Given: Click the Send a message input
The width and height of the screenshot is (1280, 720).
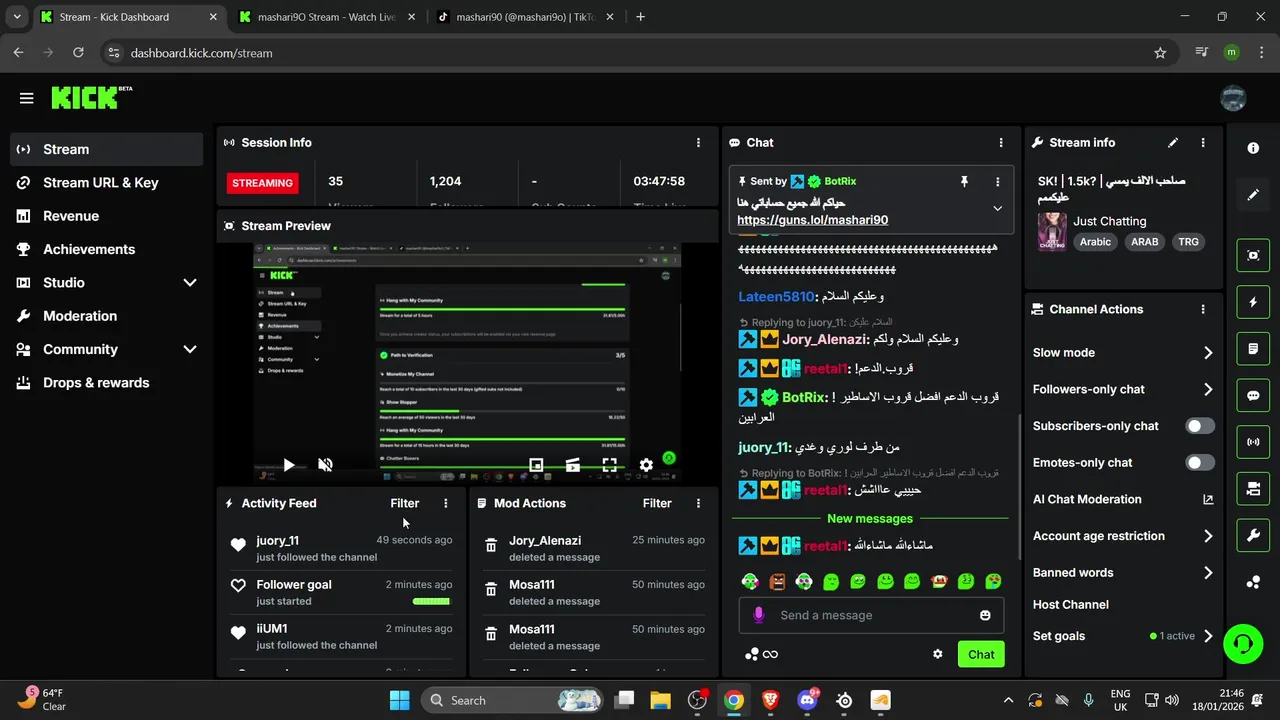Looking at the screenshot, I should click(872, 615).
